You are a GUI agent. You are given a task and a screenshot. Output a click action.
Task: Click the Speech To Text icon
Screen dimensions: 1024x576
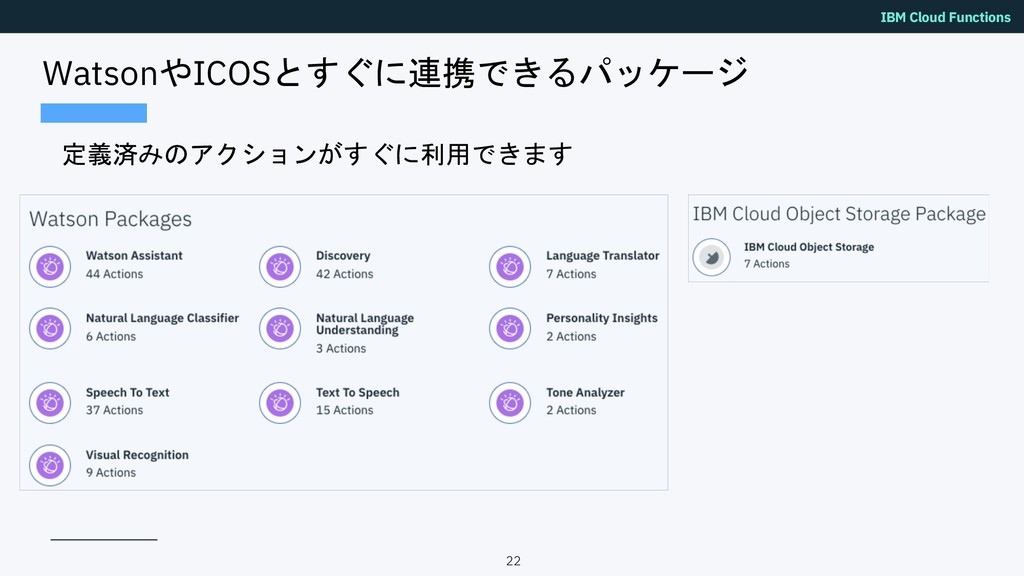50,403
